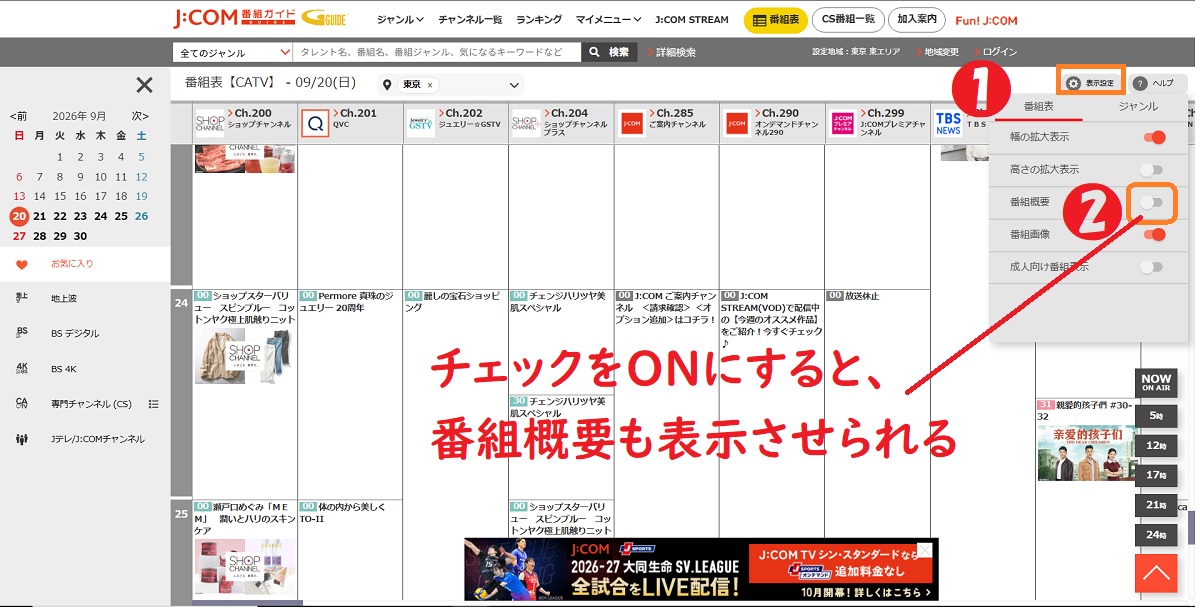Click the location pin icon
Image resolution: width=1200 pixels, height=612 pixels.
[387, 85]
